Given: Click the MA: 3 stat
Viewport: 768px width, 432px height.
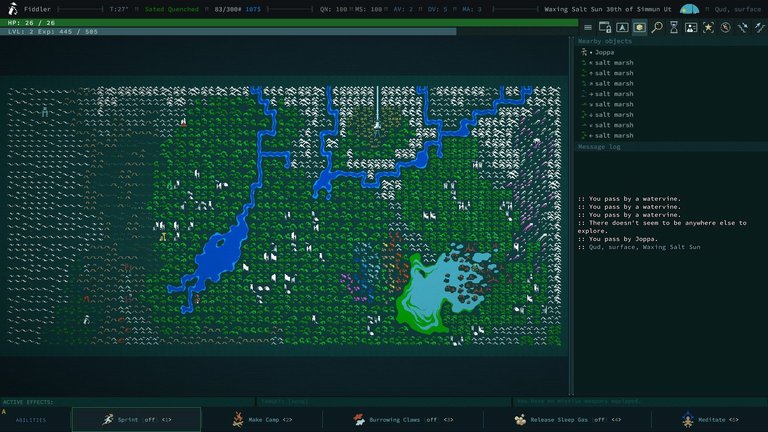Looking at the screenshot, I should click(472, 9).
